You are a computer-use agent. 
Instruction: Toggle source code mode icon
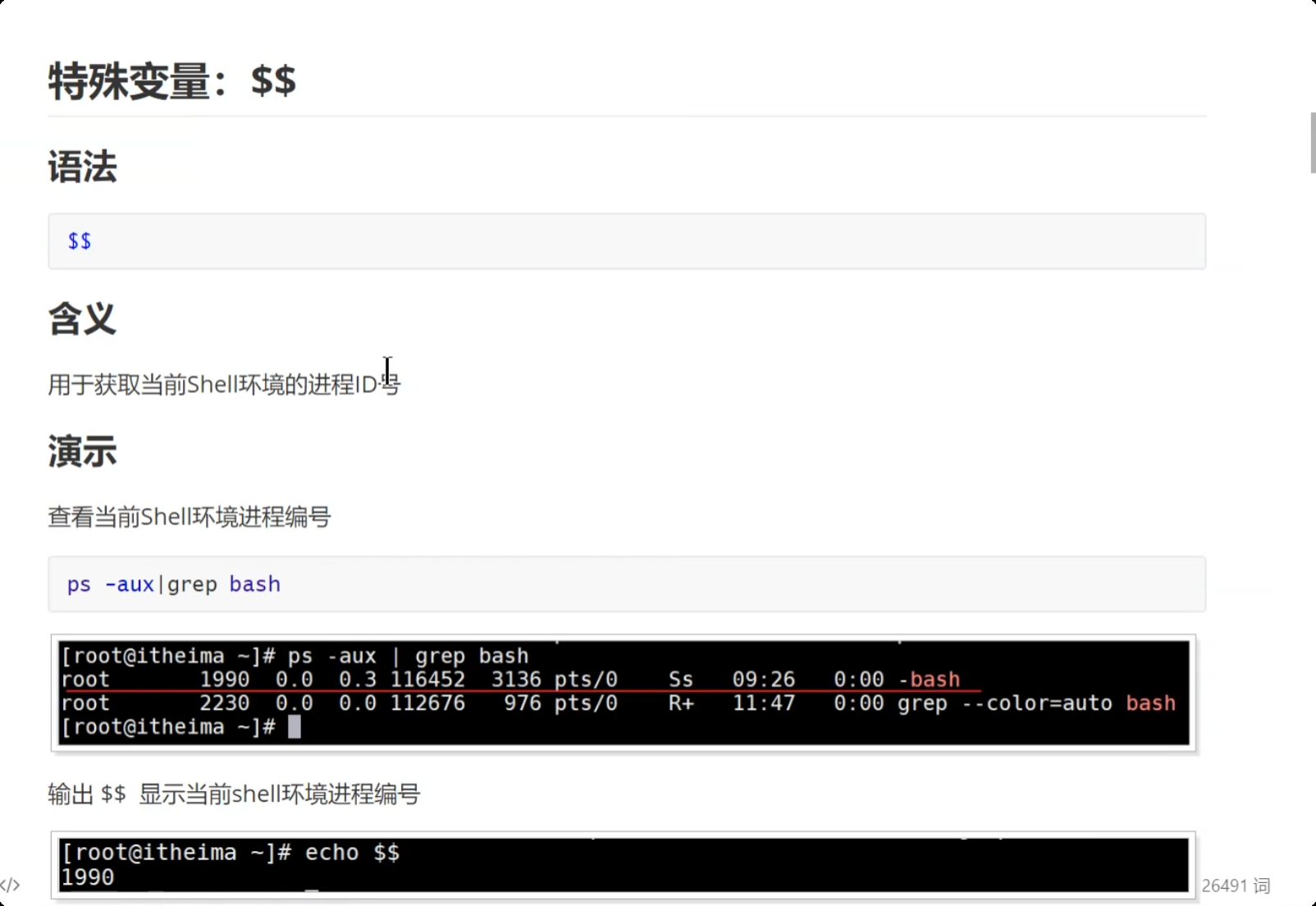pyautogui.click(x=11, y=885)
